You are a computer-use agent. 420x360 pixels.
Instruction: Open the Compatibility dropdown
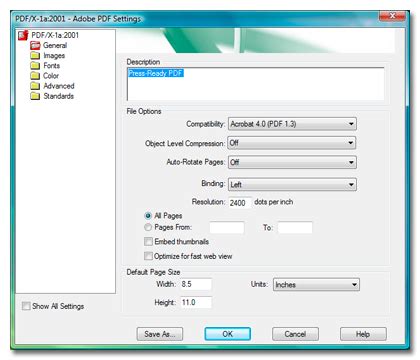coord(292,124)
